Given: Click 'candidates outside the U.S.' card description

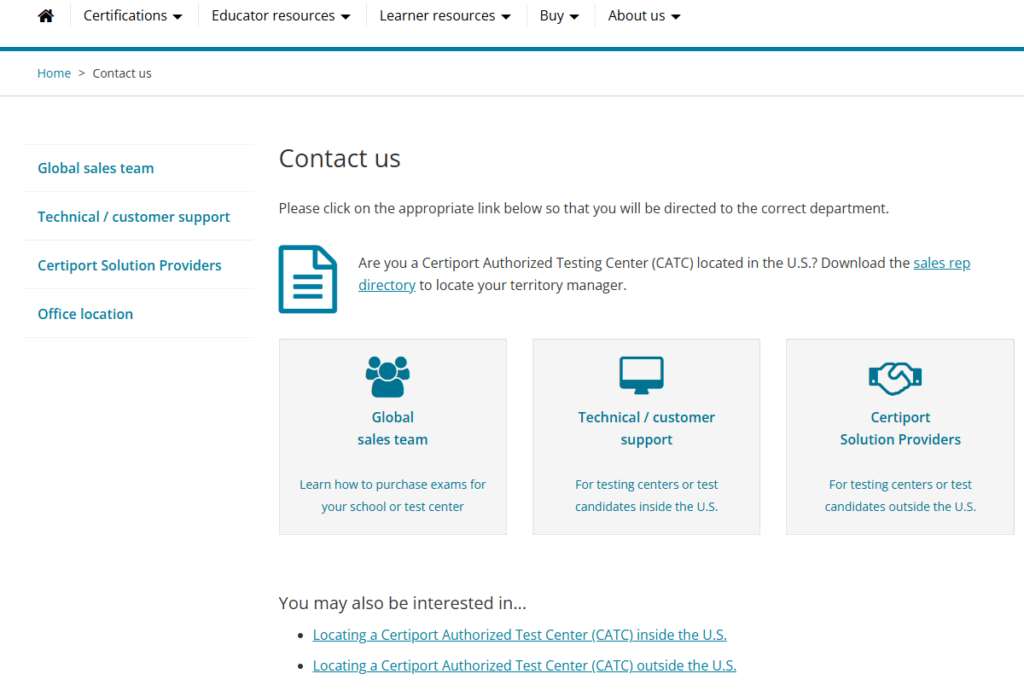Looking at the screenshot, I should coord(901,495).
